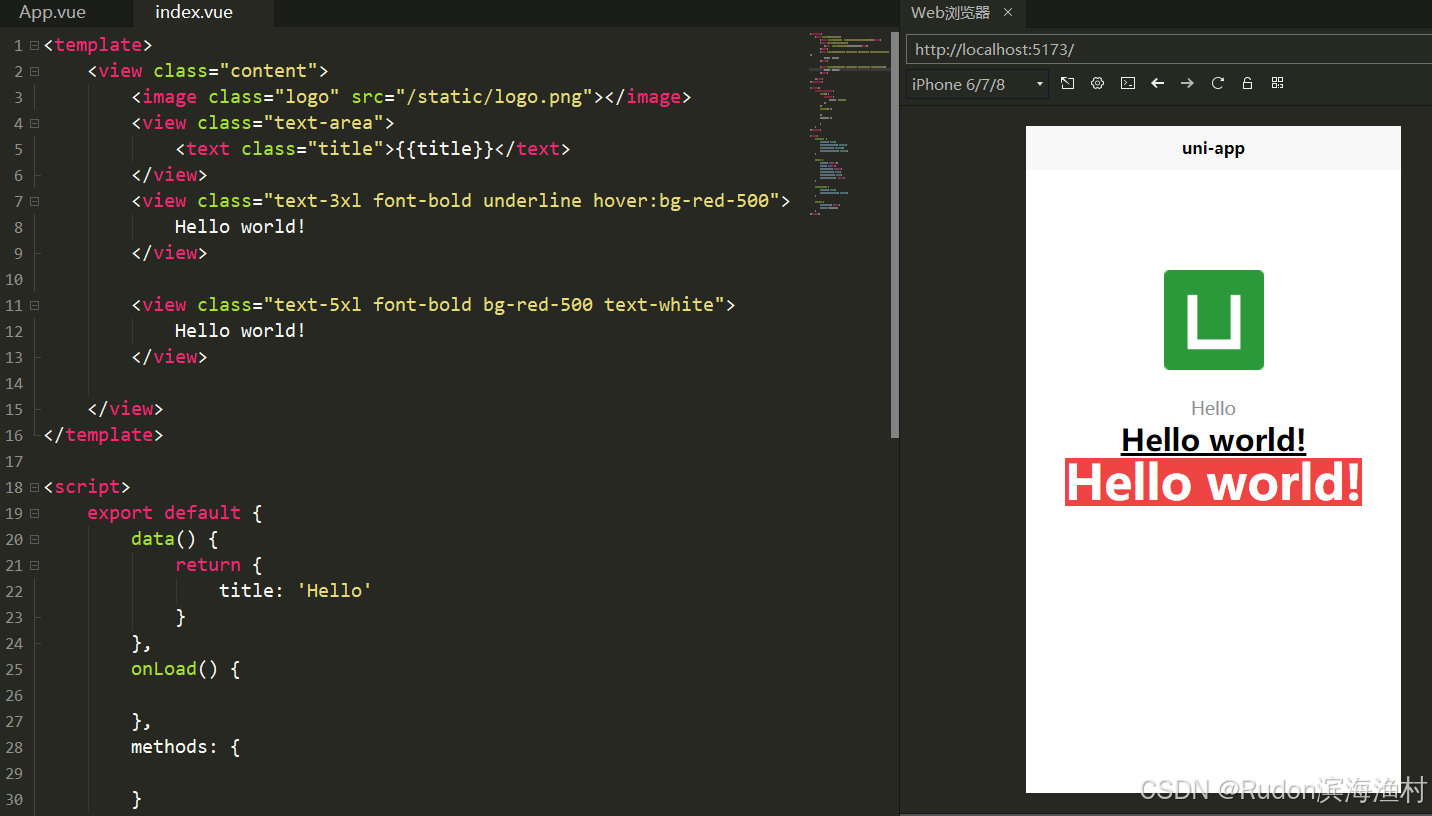Toggle the lock icon in preview toolbar
The image size is (1432, 816).
click(x=1248, y=84)
